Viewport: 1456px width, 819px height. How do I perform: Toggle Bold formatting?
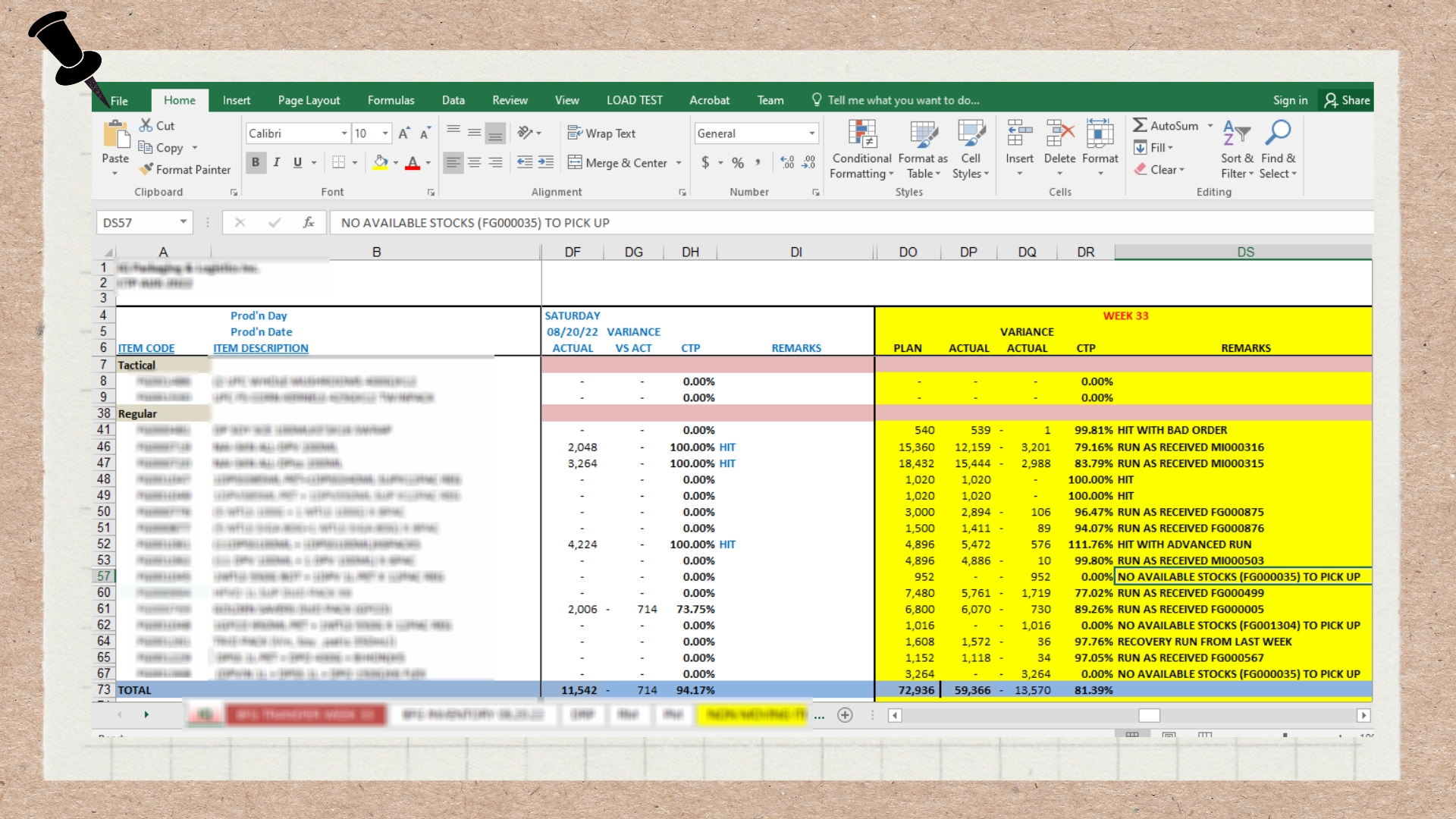[256, 162]
